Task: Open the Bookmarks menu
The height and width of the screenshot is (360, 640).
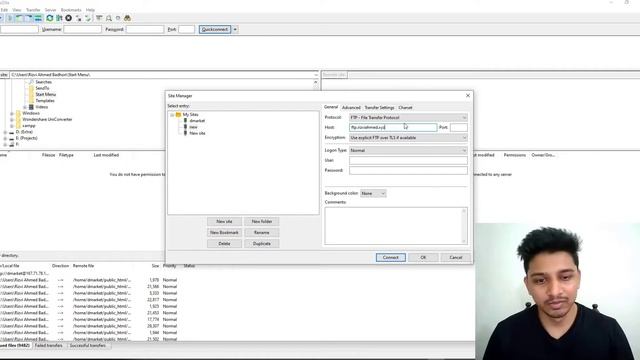Action: point(71,10)
